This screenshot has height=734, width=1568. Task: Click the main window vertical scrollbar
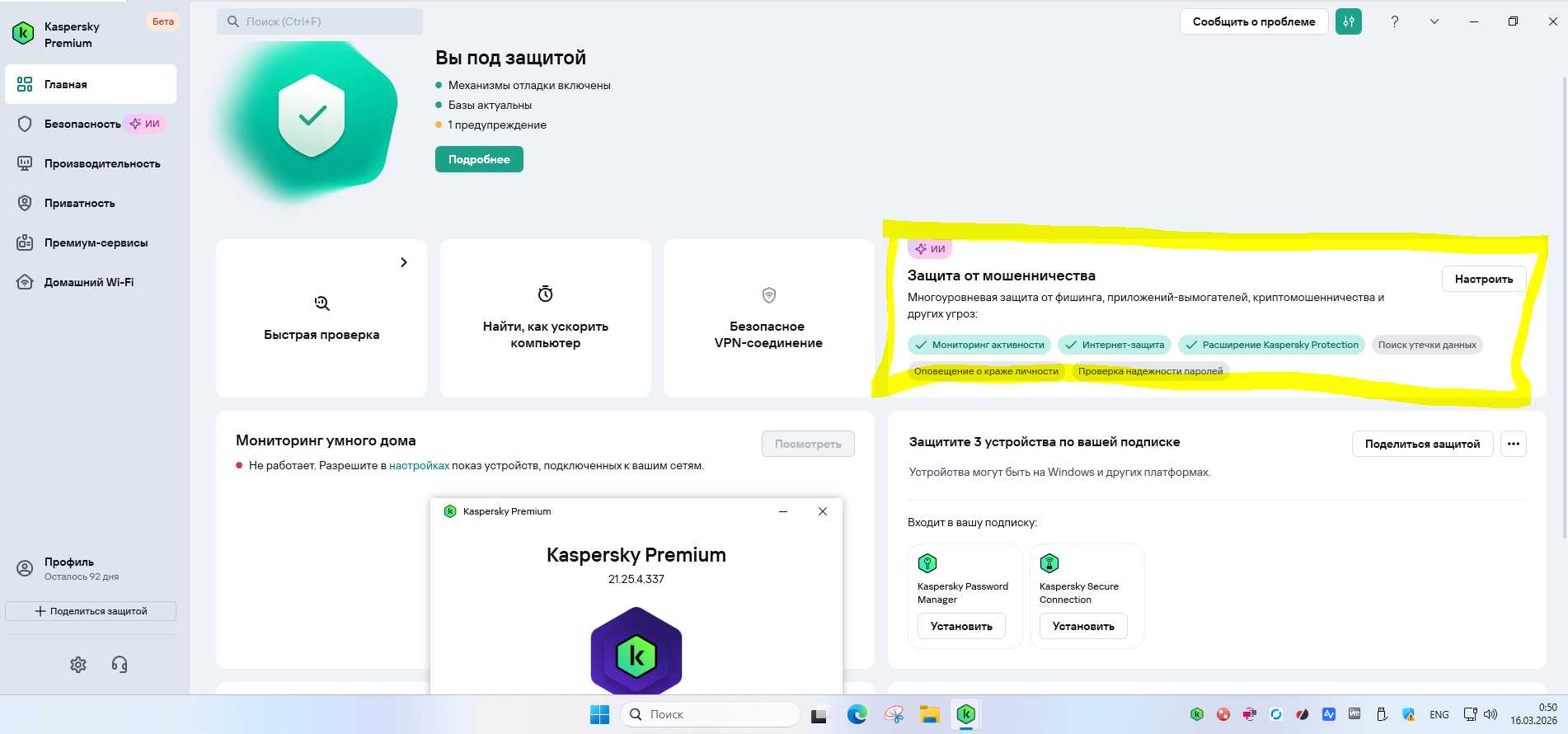(1564, 308)
